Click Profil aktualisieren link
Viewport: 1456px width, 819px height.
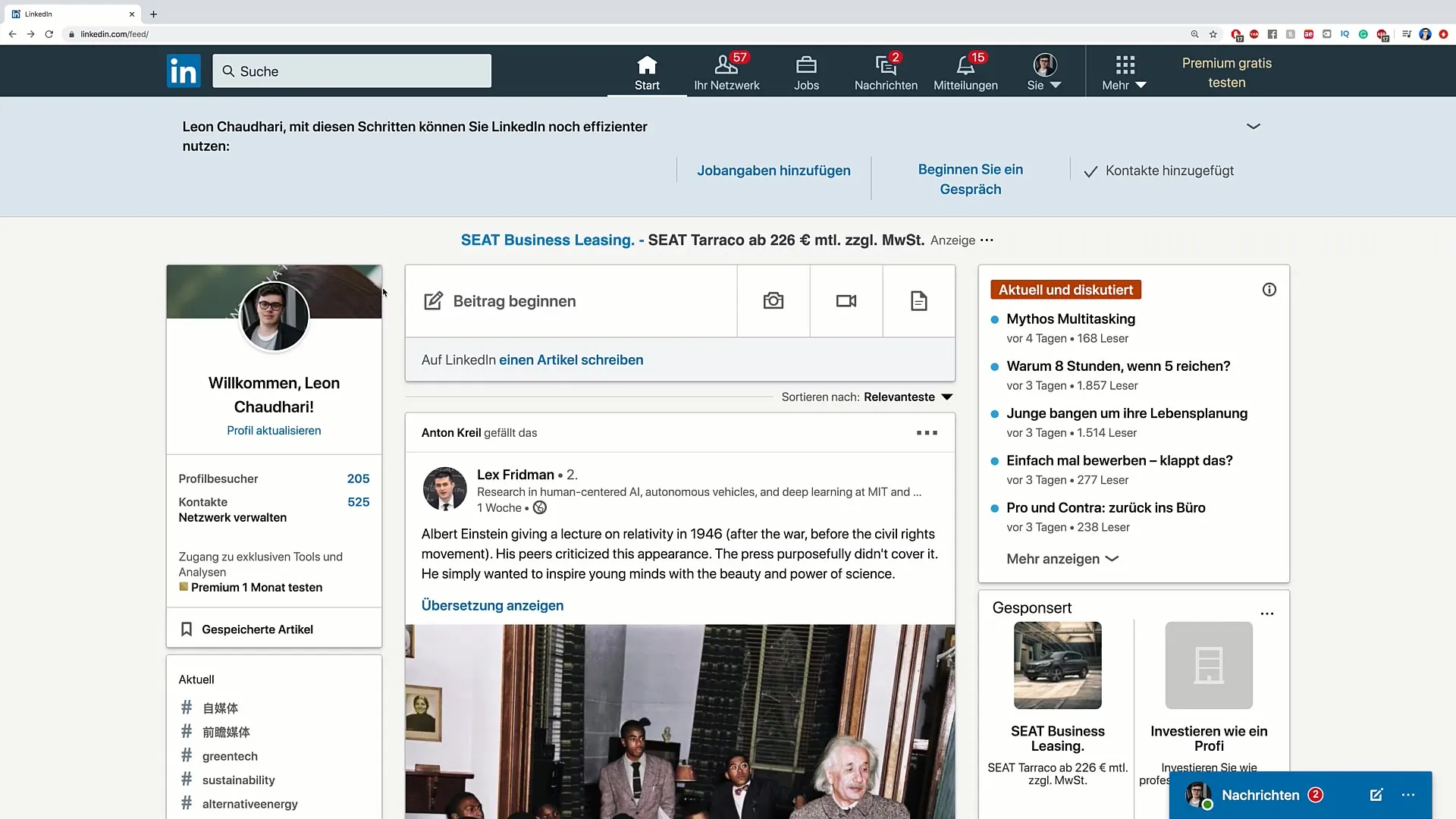pos(274,430)
